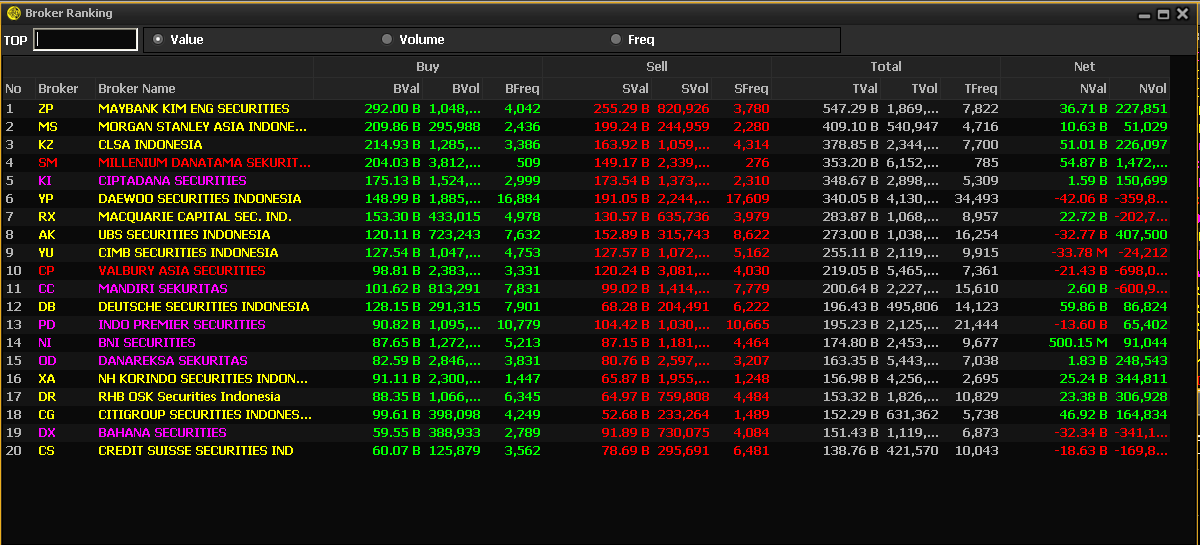Click net value -42.06 B
This screenshot has height=545, width=1200.
1080,198
